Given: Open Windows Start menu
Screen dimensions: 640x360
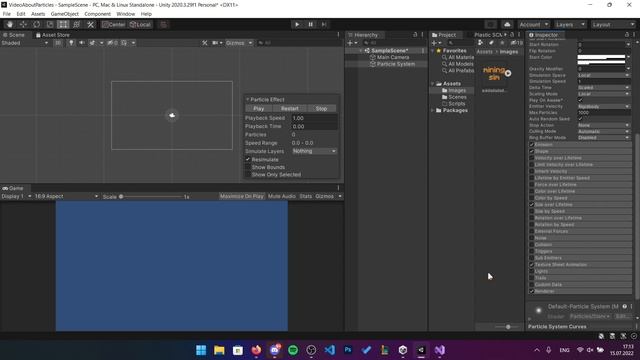Looking at the screenshot, I should pos(201,350).
